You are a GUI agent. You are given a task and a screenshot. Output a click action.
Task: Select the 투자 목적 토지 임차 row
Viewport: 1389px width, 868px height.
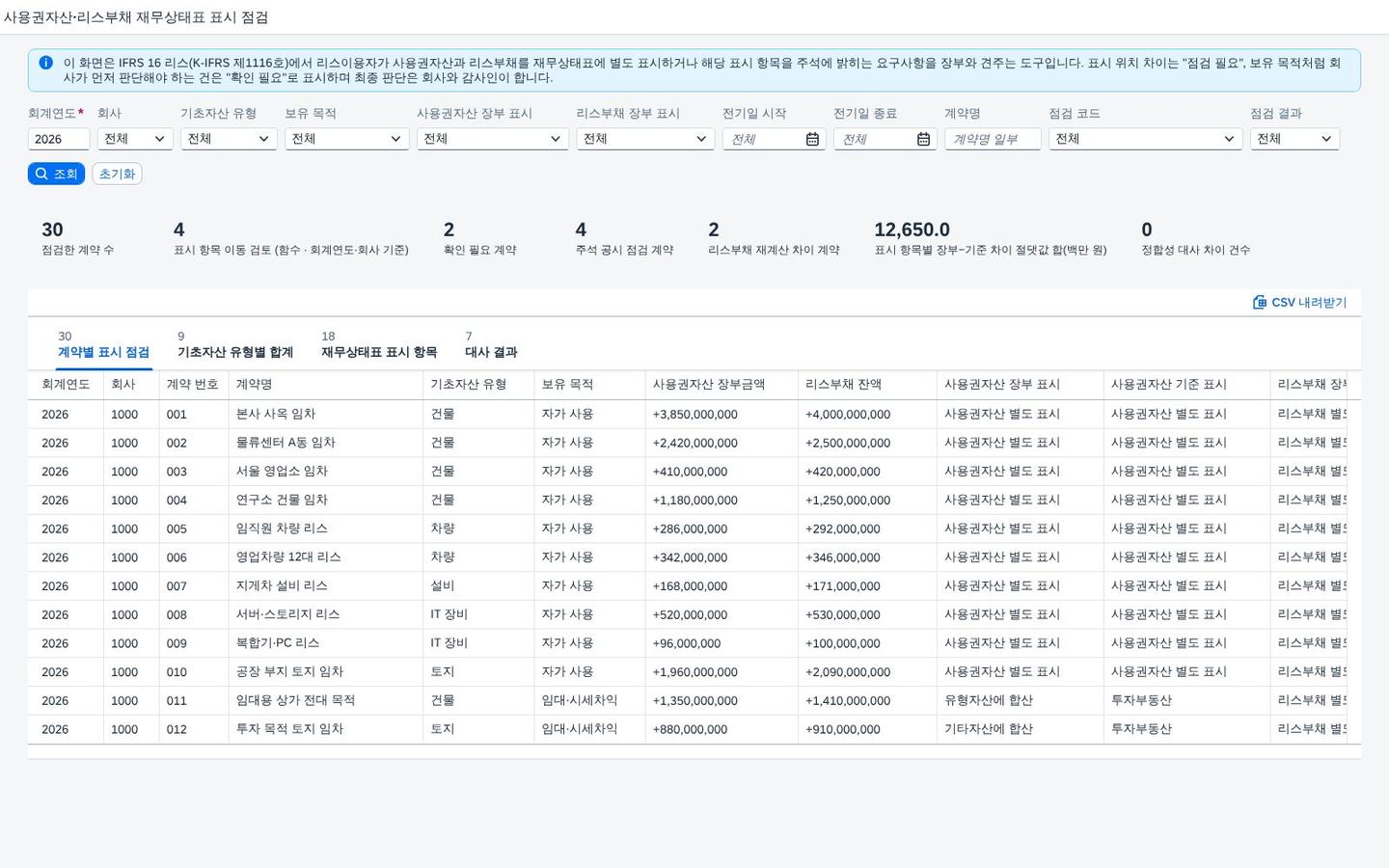point(687,729)
